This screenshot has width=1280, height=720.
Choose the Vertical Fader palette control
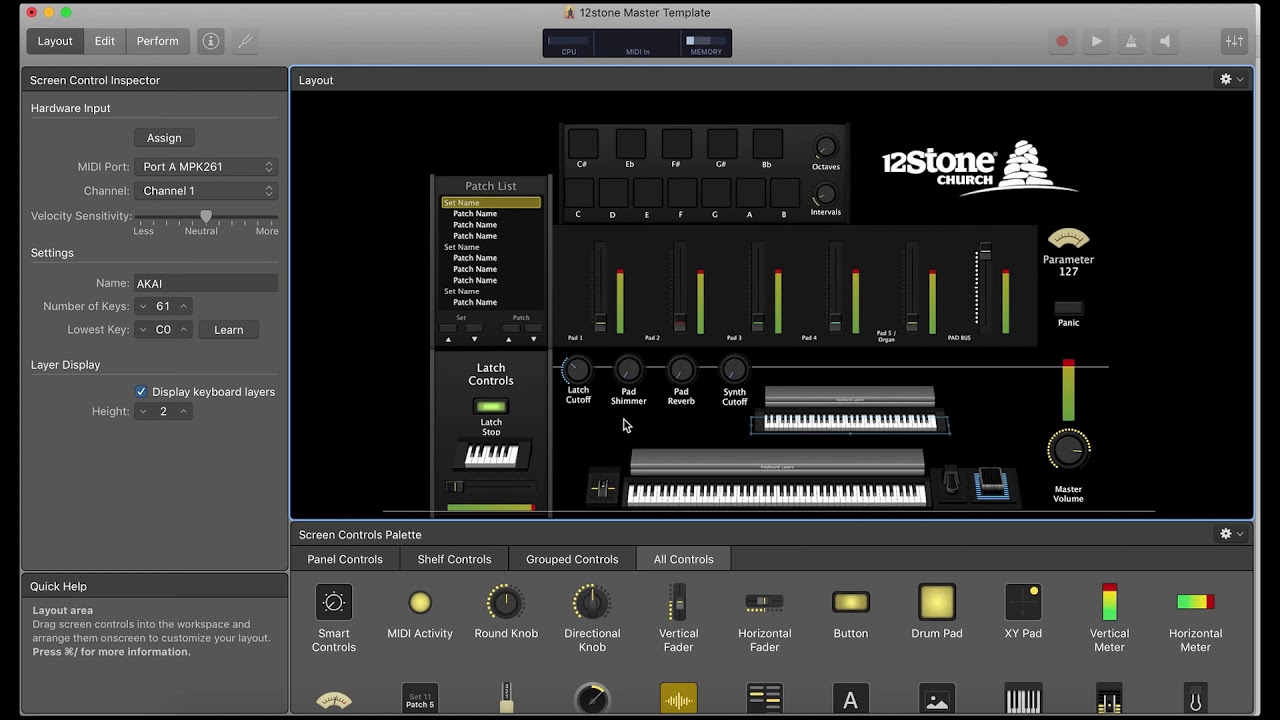point(678,618)
